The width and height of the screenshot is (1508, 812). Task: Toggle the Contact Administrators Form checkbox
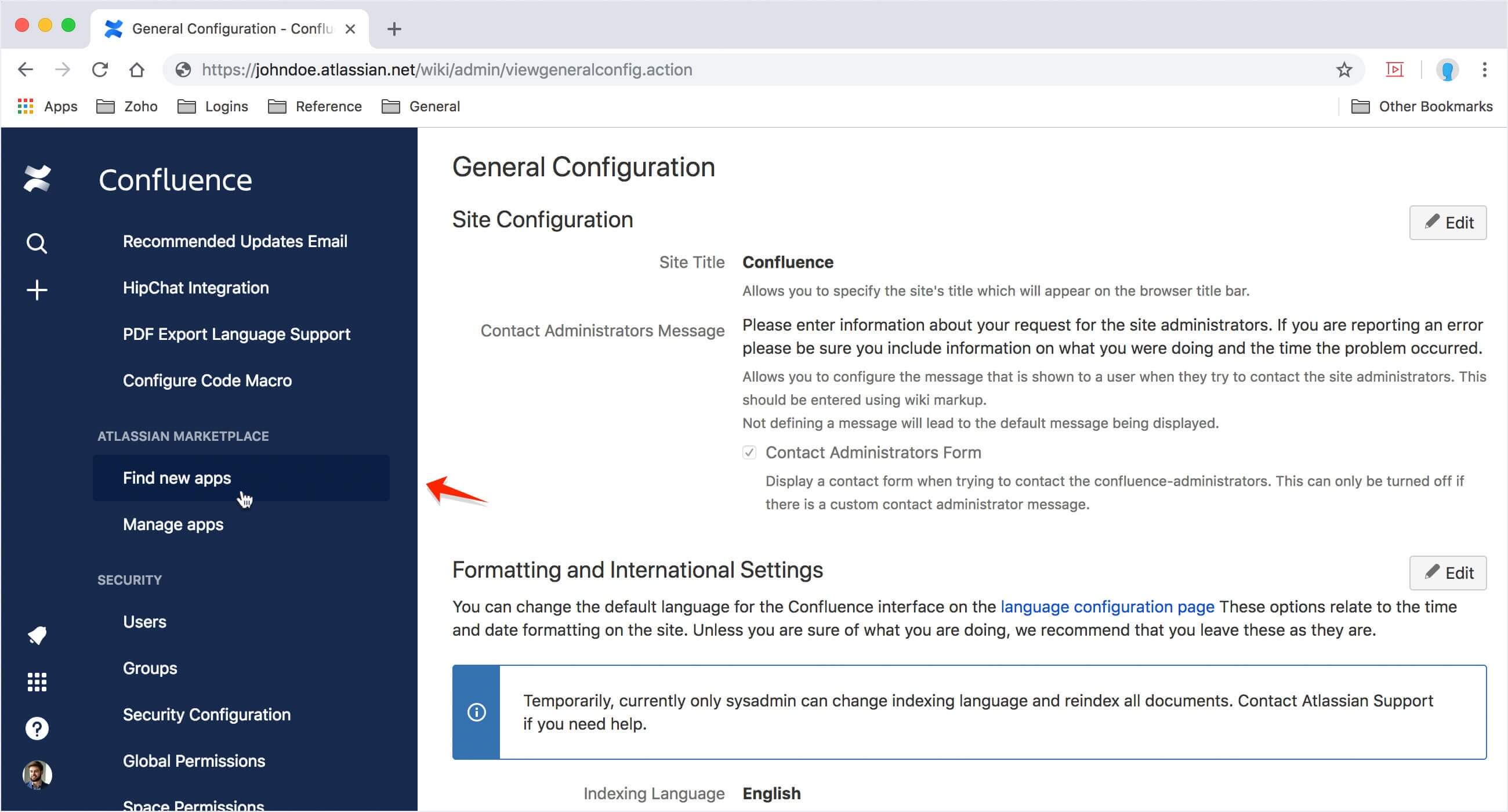click(x=749, y=452)
